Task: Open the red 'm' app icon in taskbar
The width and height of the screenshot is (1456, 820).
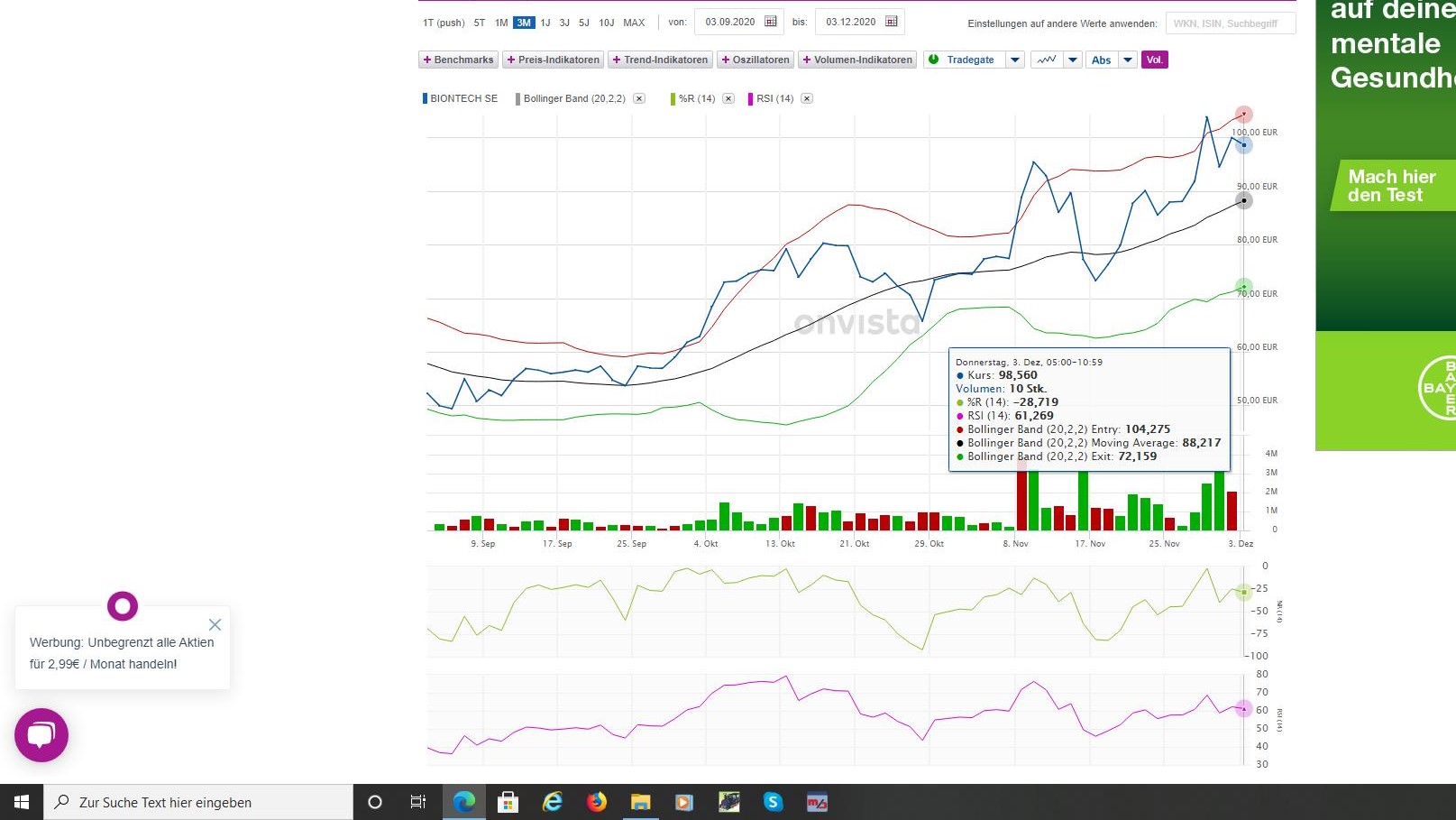Action: (x=817, y=802)
